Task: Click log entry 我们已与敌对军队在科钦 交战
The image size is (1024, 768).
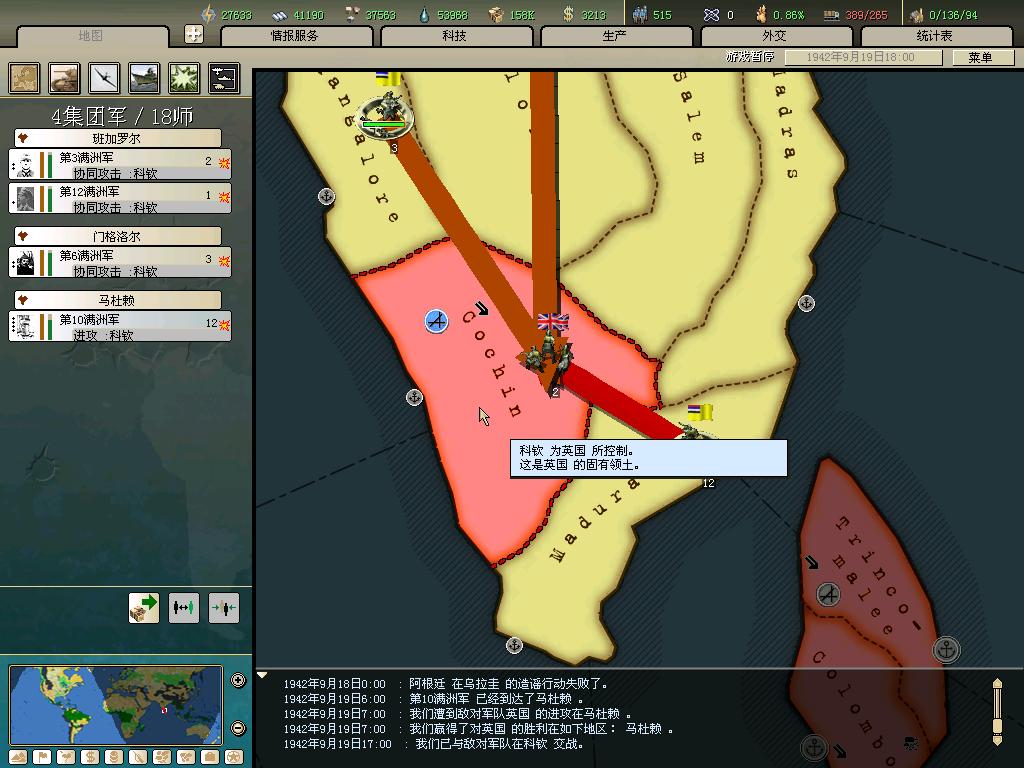Action: [x=434, y=744]
